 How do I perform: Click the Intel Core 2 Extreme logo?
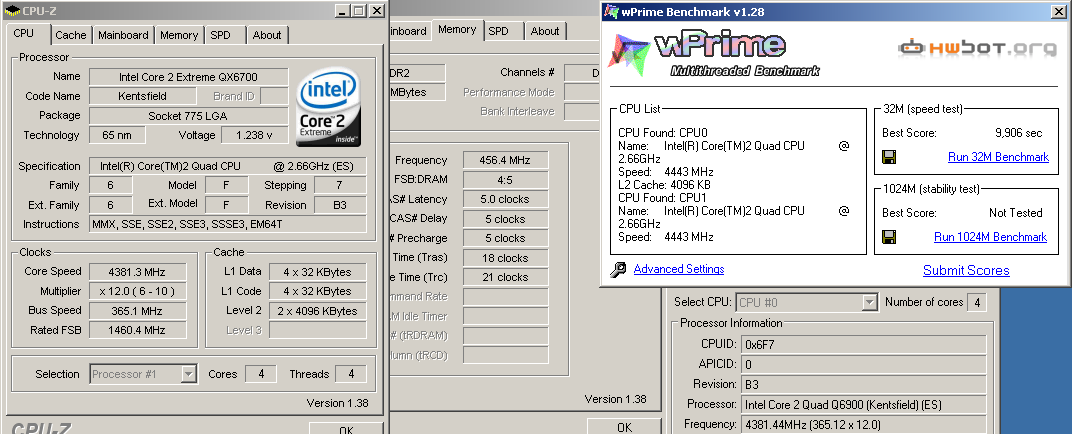click(x=329, y=105)
